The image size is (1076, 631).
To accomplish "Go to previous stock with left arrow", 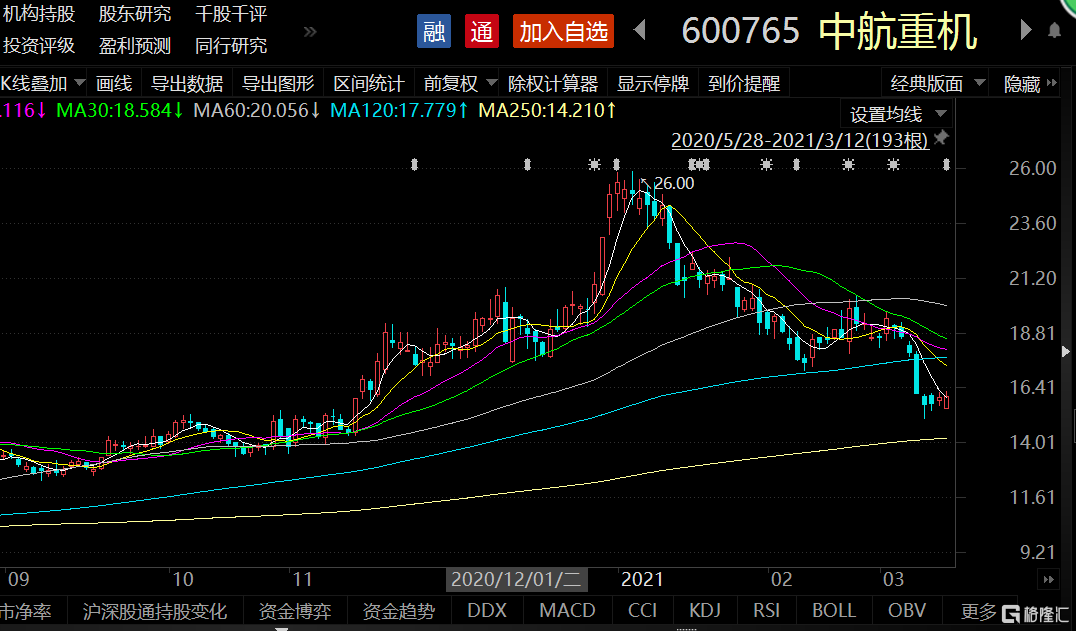I will (640, 30).
